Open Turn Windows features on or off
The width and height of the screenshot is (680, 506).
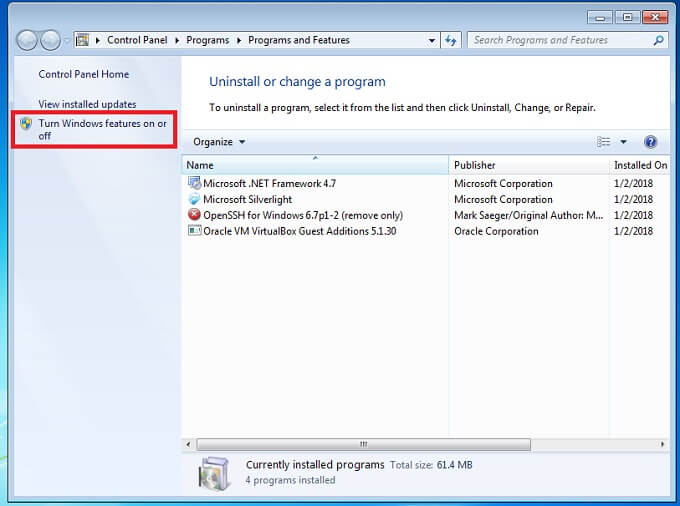click(102, 129)
